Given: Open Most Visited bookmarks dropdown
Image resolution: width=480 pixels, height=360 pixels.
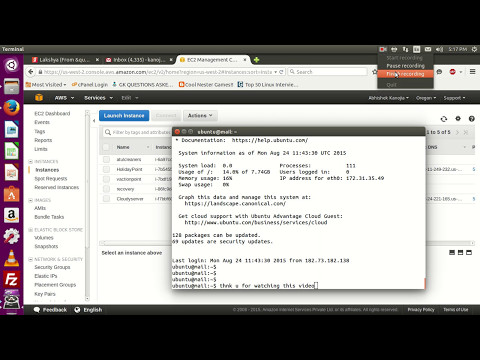Looking at the screenshot, I should pos(46,85).
